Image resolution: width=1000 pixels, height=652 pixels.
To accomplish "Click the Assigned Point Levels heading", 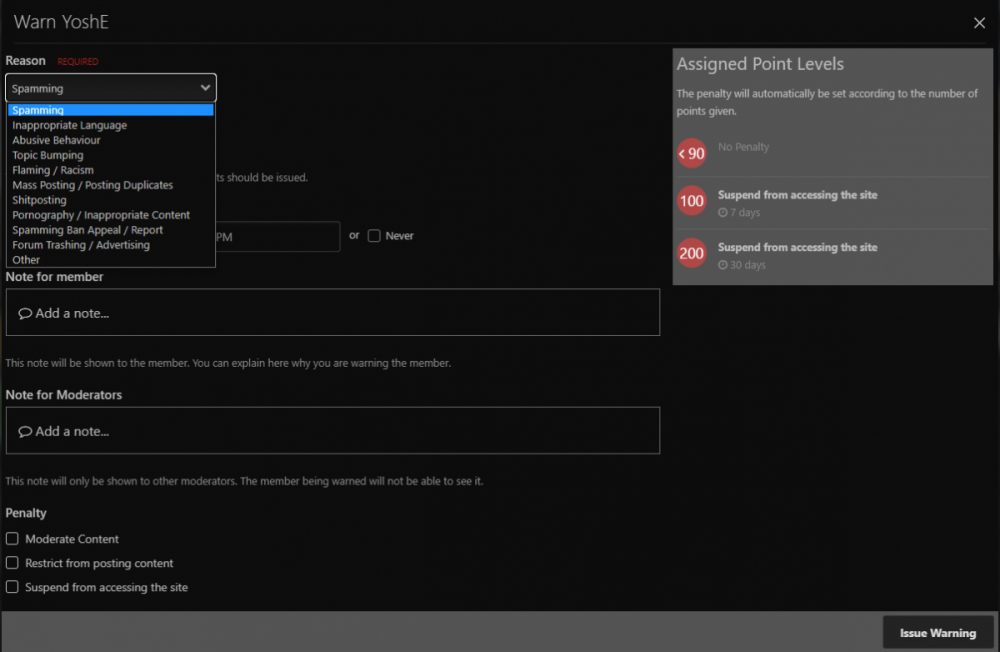I will pyautogui.click(x=760, y=64).
